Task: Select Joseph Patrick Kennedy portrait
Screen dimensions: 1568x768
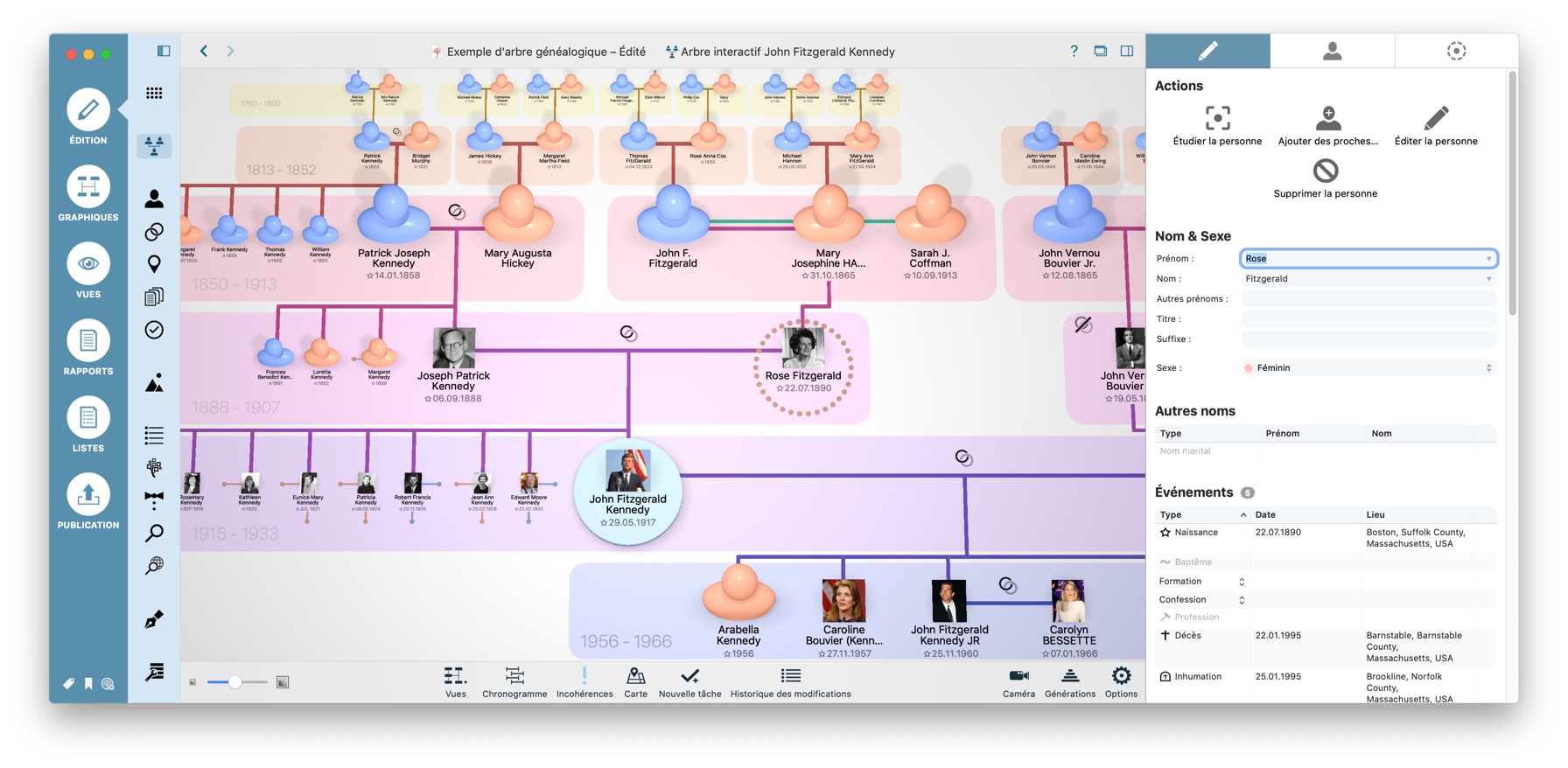Action: point(454,348)
